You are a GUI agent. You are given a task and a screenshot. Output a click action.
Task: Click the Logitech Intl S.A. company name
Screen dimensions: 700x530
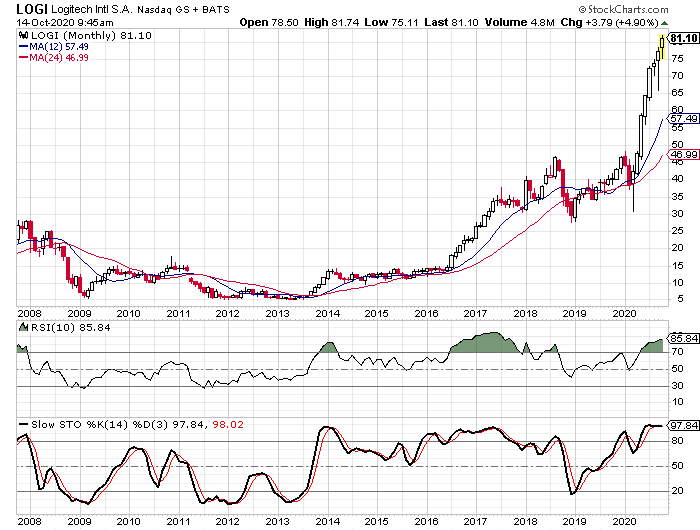[x=92, y=9]
